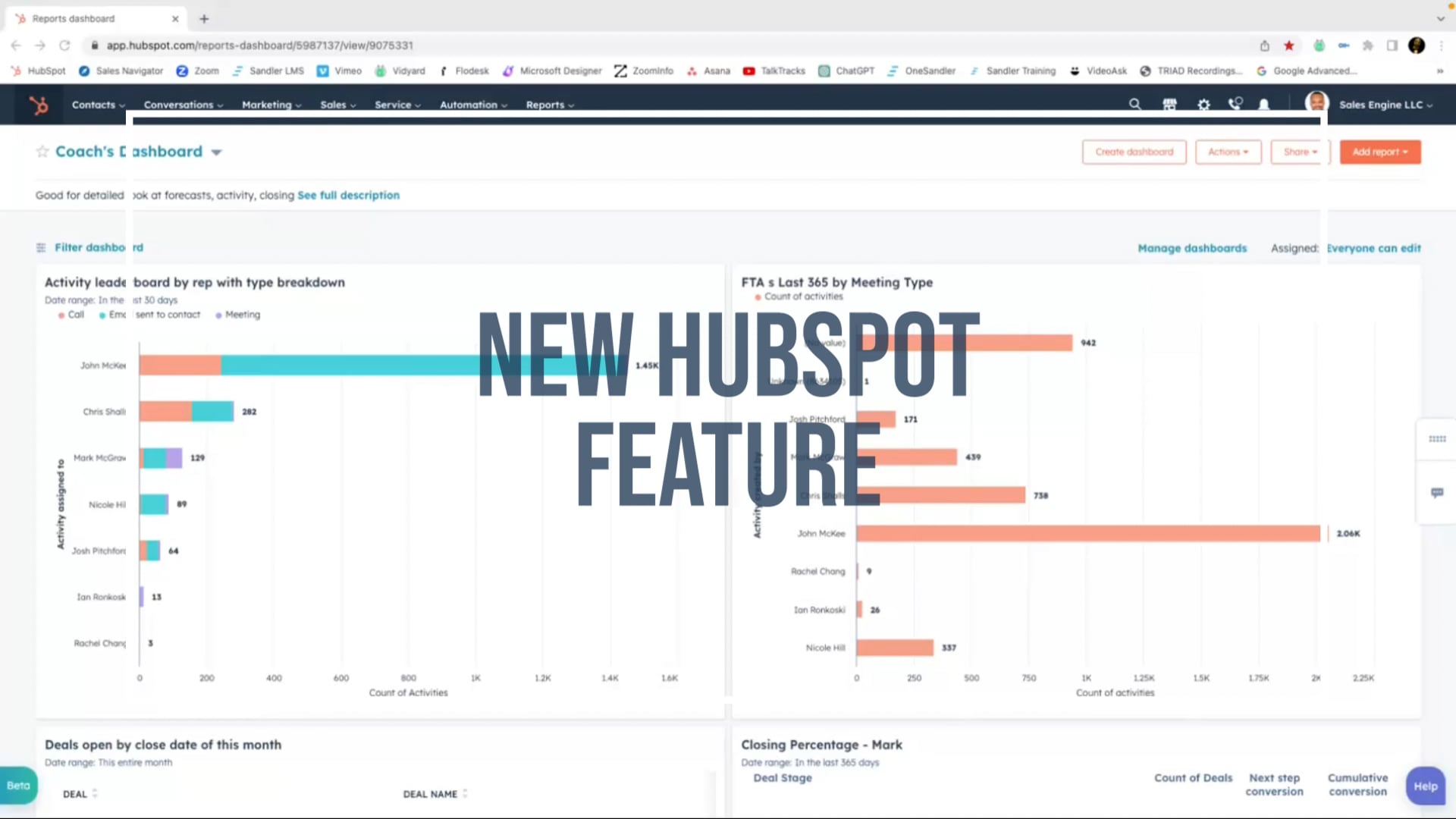
Task: Open the Sales menu
Action: pos(337,105)
